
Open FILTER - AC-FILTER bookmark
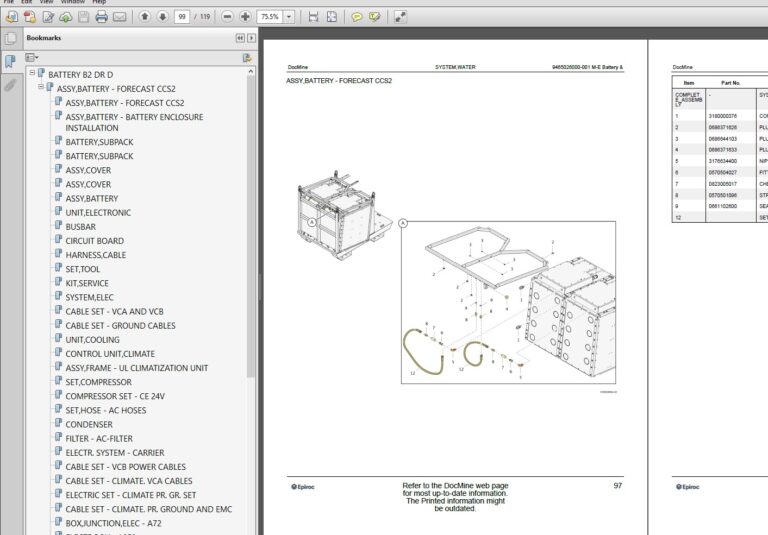tap(99, 439)
